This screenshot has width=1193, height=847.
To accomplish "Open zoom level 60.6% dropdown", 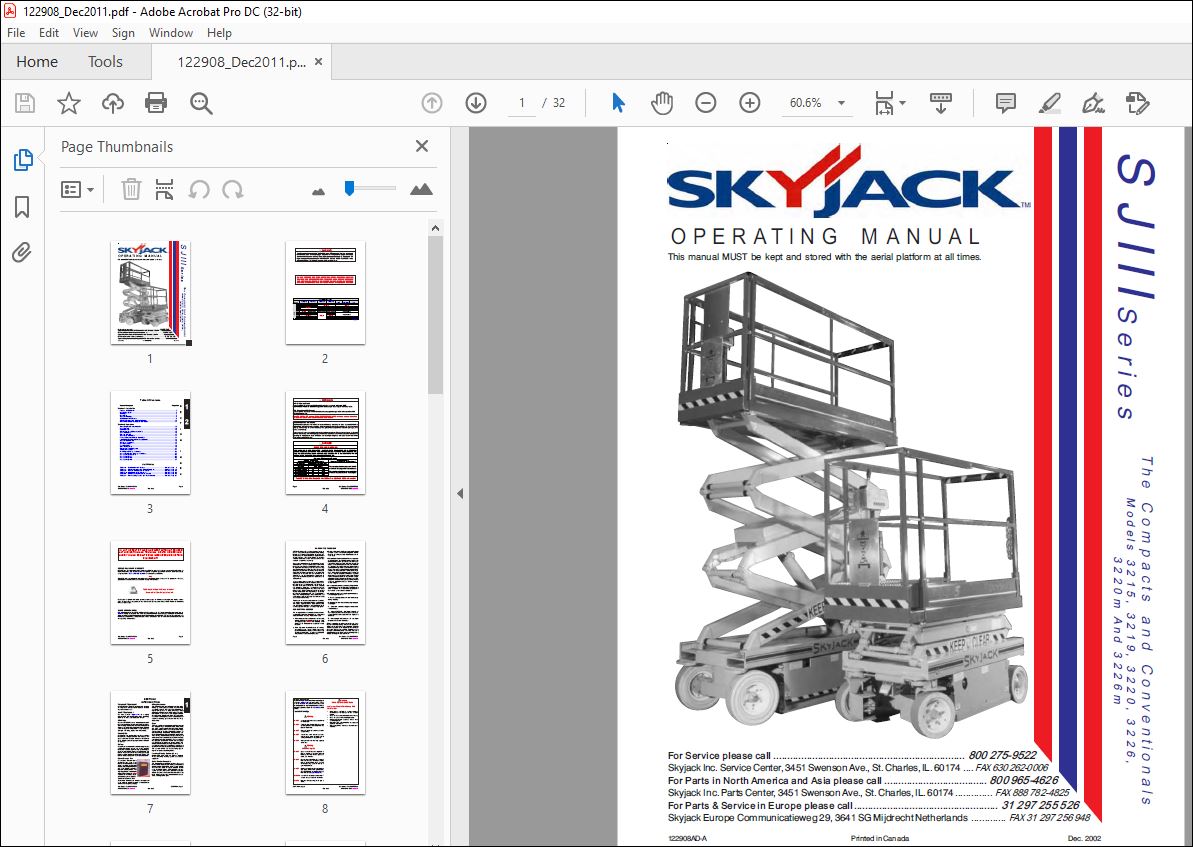I will tap(816, 103).
